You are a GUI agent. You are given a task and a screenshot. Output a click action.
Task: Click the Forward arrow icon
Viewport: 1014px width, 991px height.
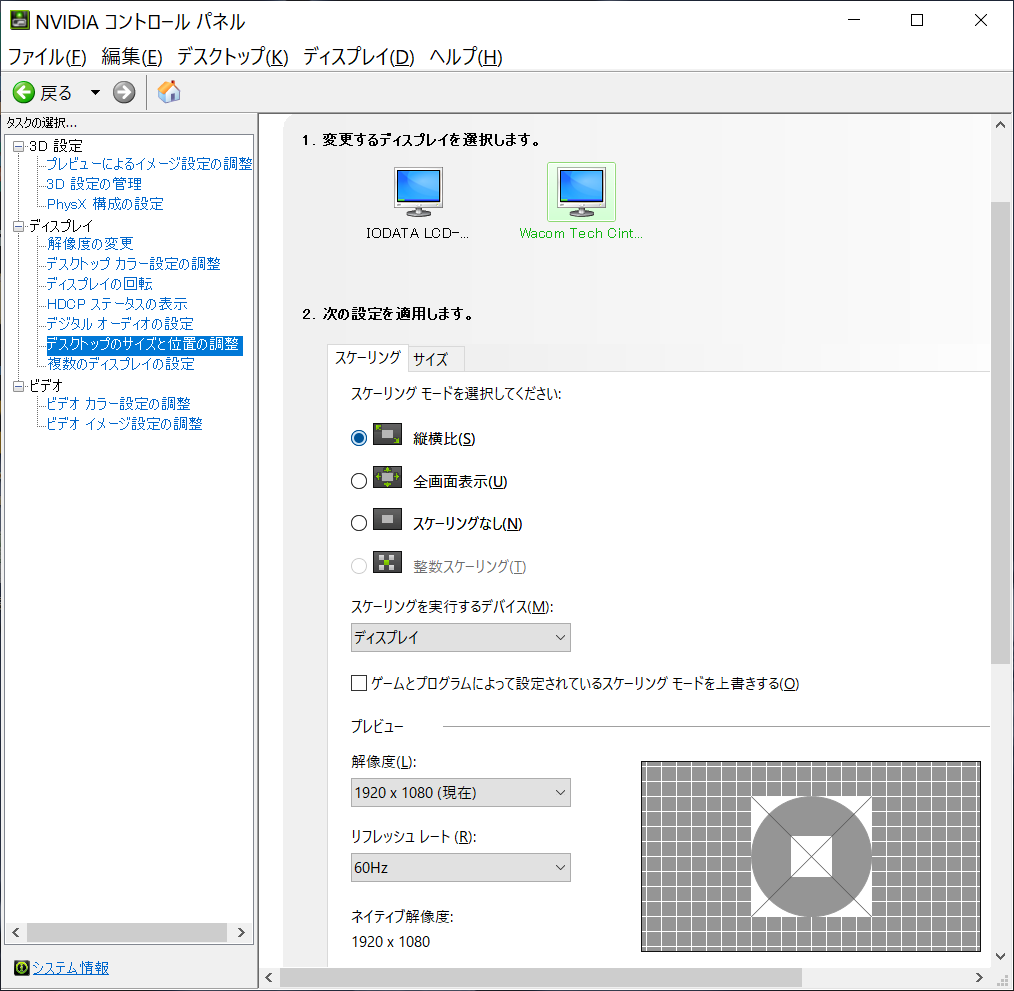pos(124,93)
